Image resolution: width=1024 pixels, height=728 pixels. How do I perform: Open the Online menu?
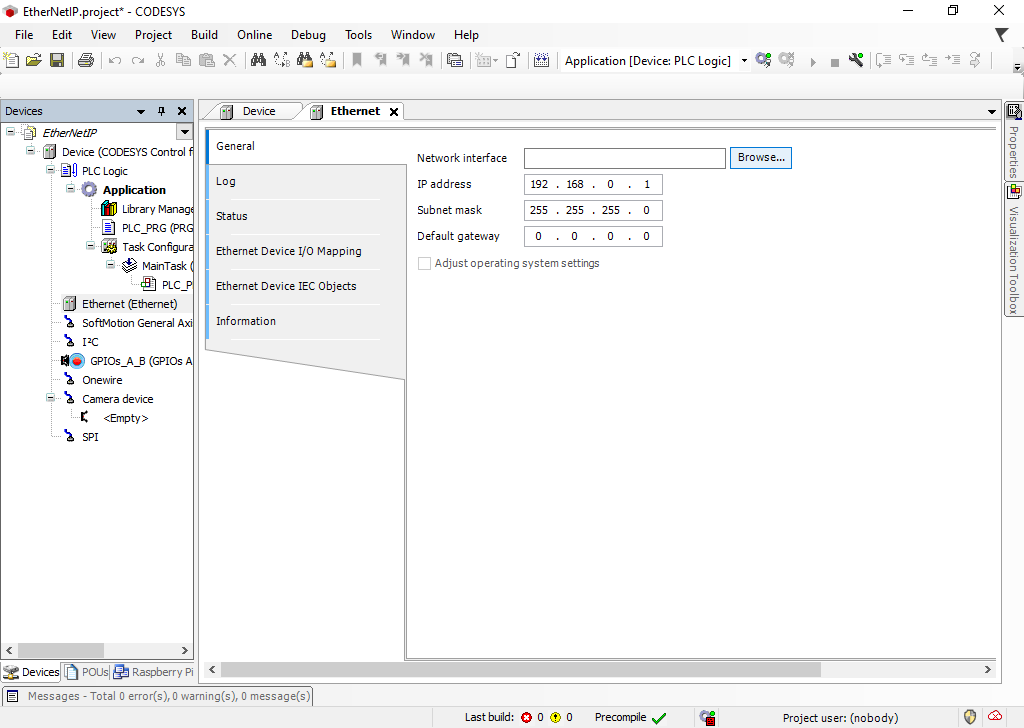click(254, 35)
